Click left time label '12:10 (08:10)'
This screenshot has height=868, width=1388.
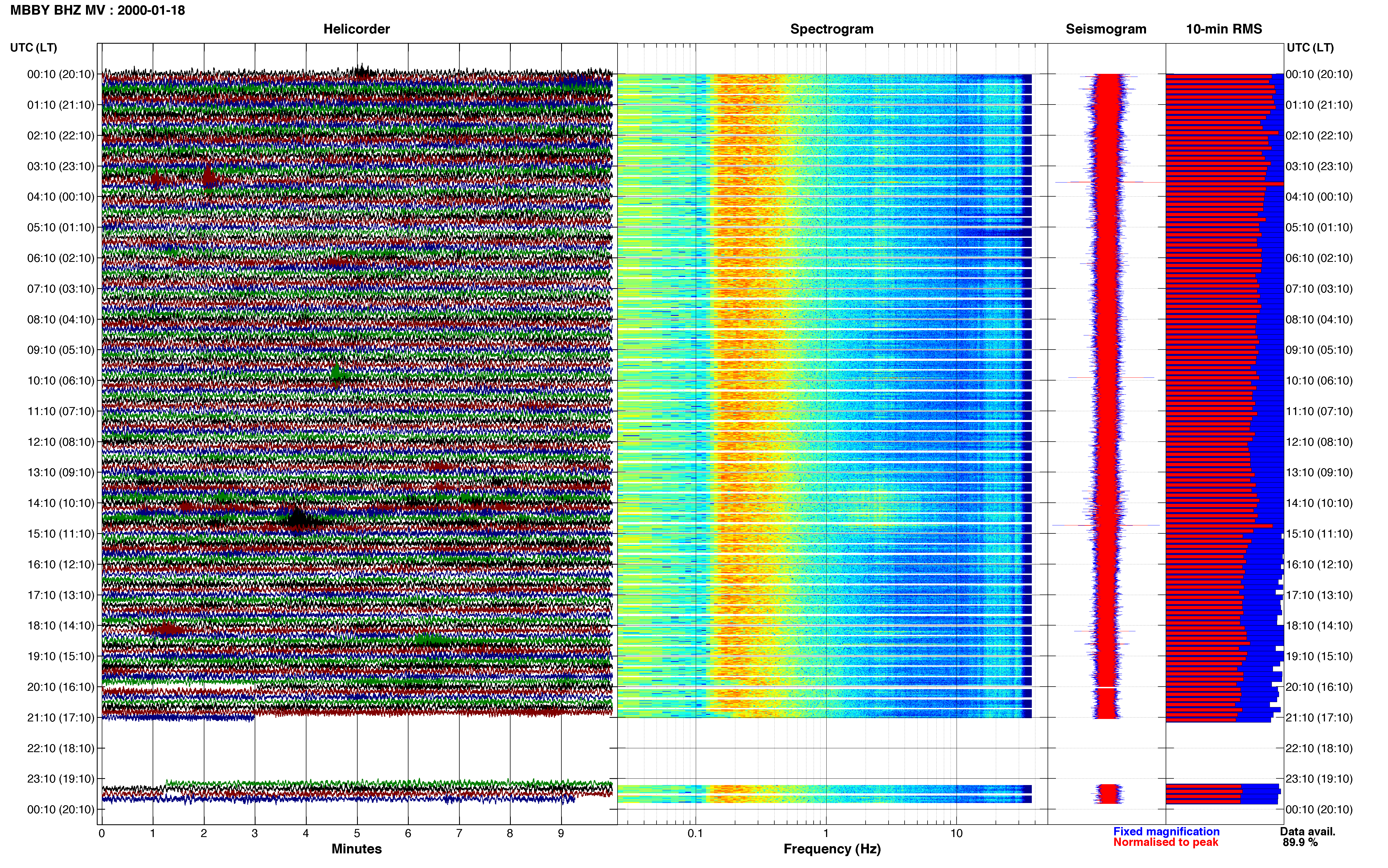61,442
